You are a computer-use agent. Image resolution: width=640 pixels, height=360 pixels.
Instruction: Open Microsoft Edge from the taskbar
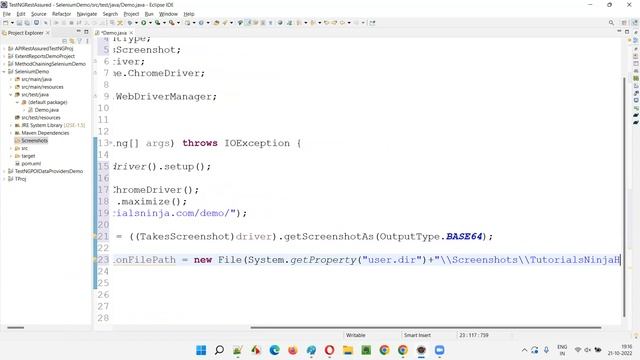click(274, 350)
